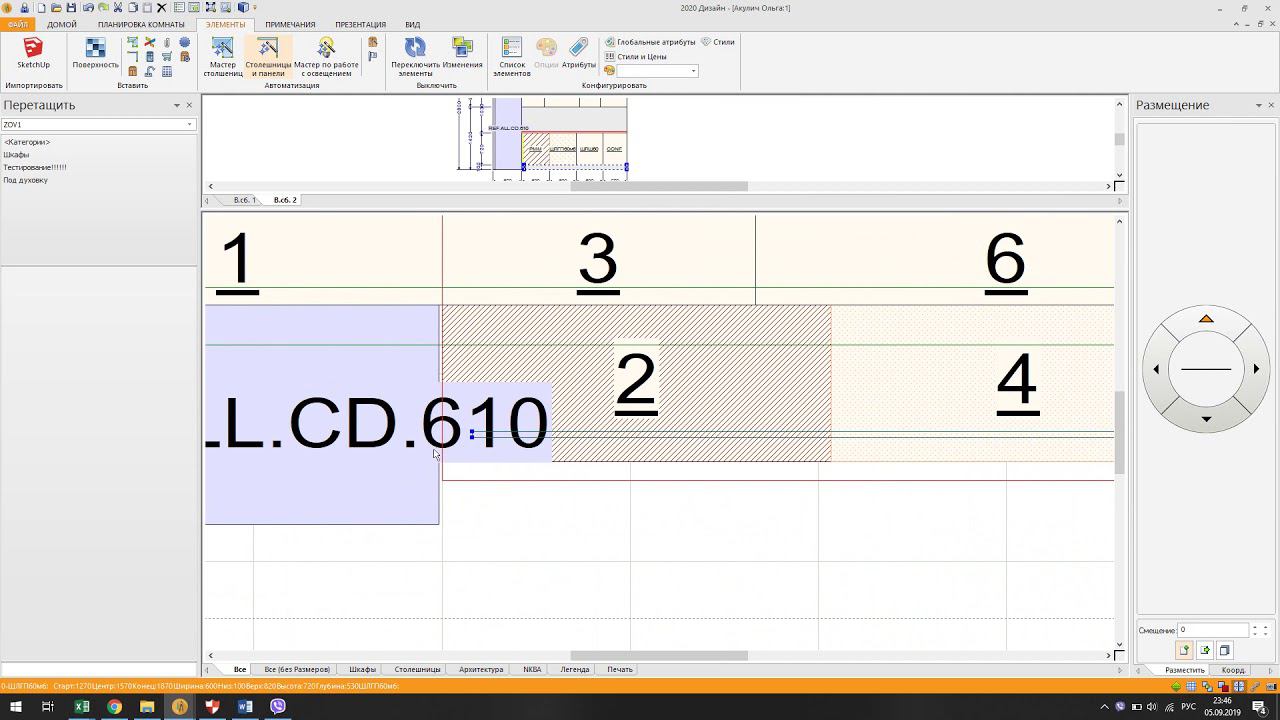Click the up arrow on the placement compass

pyautogui.click(x=1206, y=319)
